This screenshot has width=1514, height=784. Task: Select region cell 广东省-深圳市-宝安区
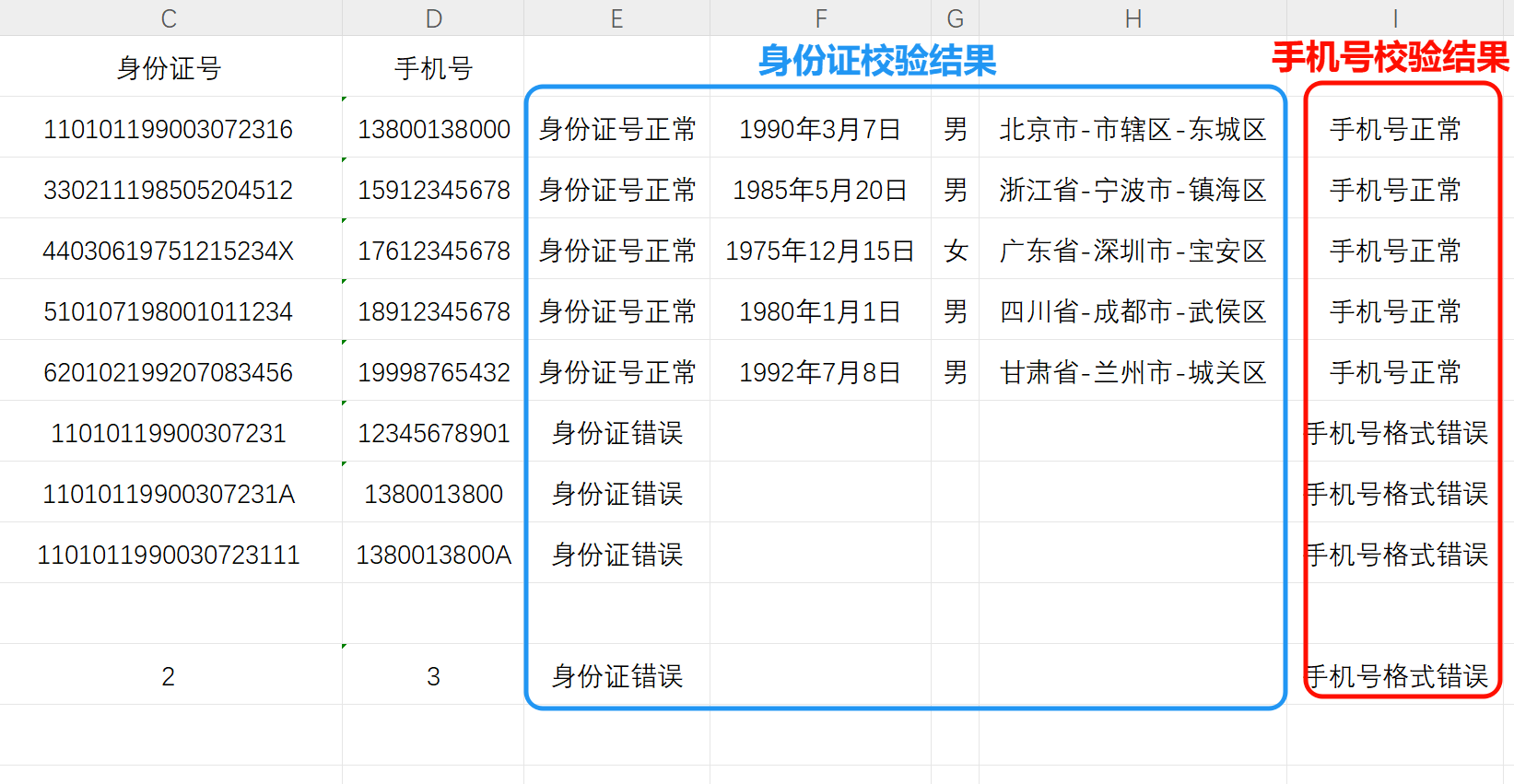click(x=1133, y=250)
